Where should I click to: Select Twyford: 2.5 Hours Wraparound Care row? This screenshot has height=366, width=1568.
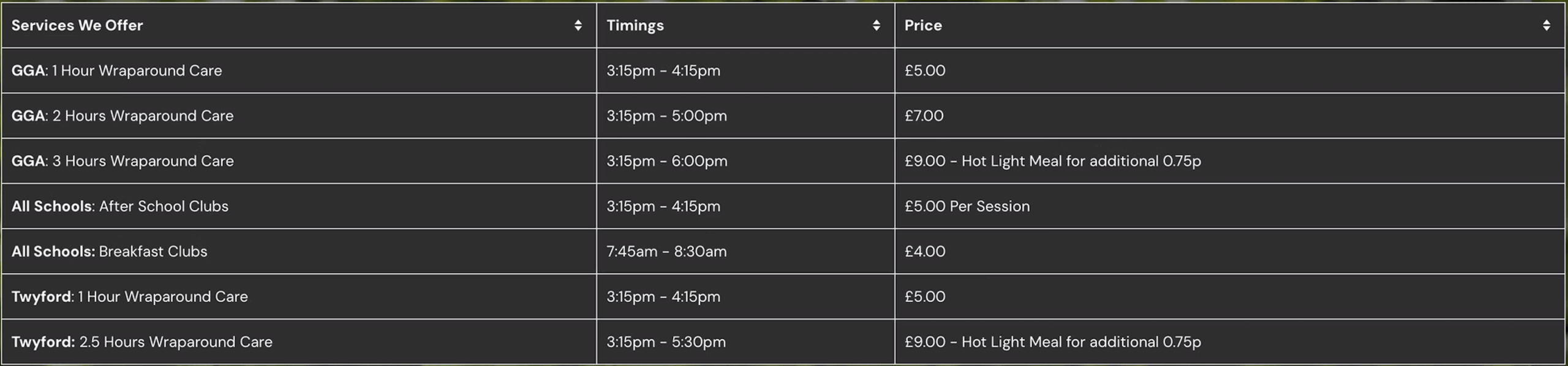(142, 342)
